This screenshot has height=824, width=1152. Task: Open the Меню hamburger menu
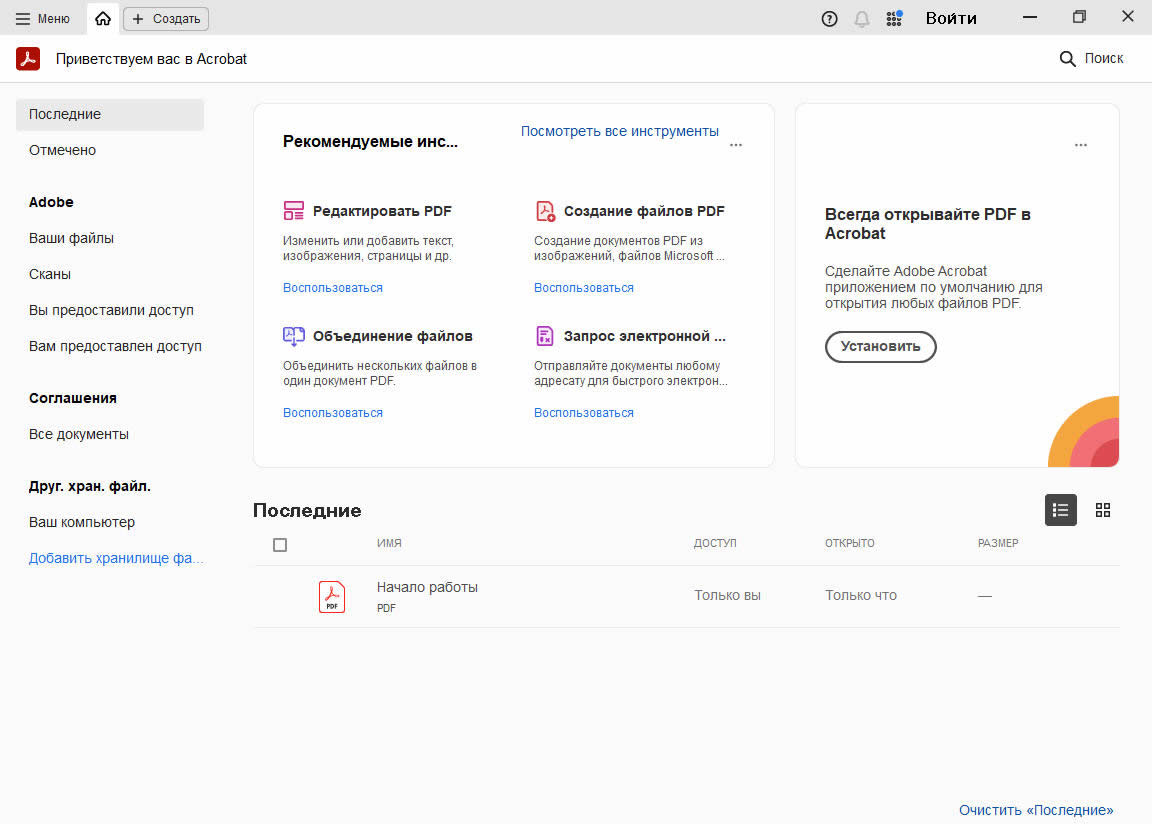pos(43,18)
